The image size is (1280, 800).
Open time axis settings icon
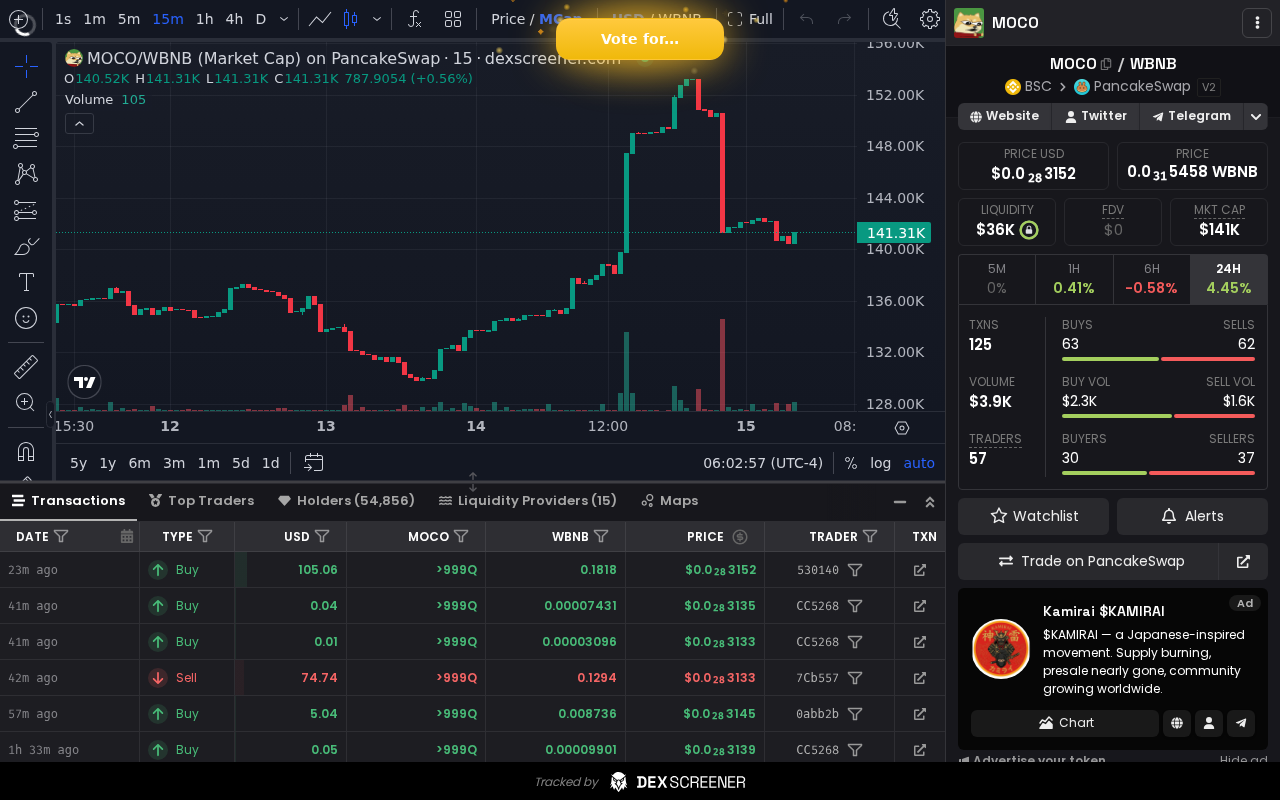coord(902,427)
